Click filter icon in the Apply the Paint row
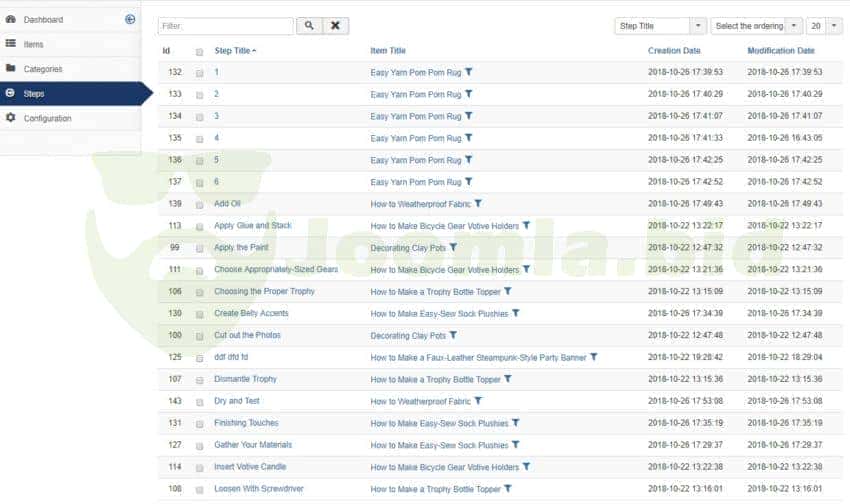The width and height of the screenshot is (850, 504). 453,247
